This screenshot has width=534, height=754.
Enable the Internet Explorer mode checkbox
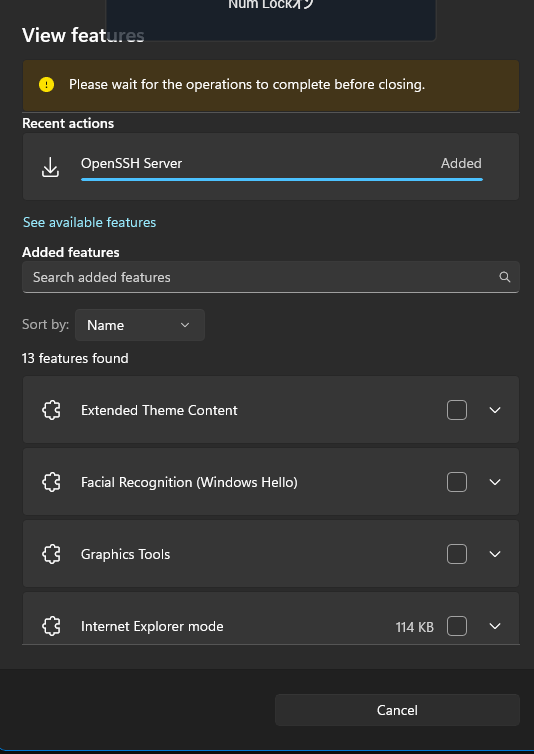tap(457, 626)
